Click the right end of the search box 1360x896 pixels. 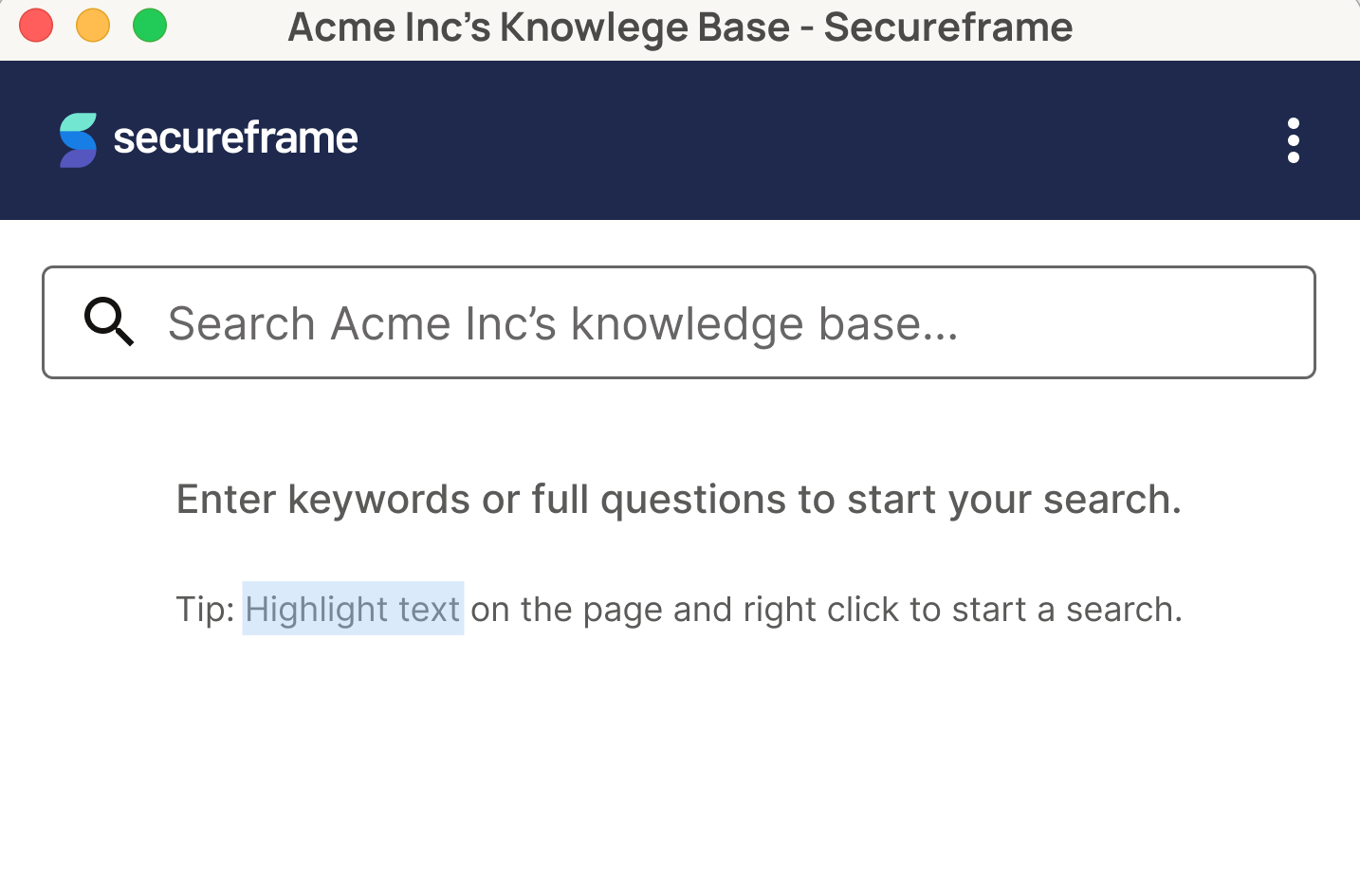[x=1271, y=322]
